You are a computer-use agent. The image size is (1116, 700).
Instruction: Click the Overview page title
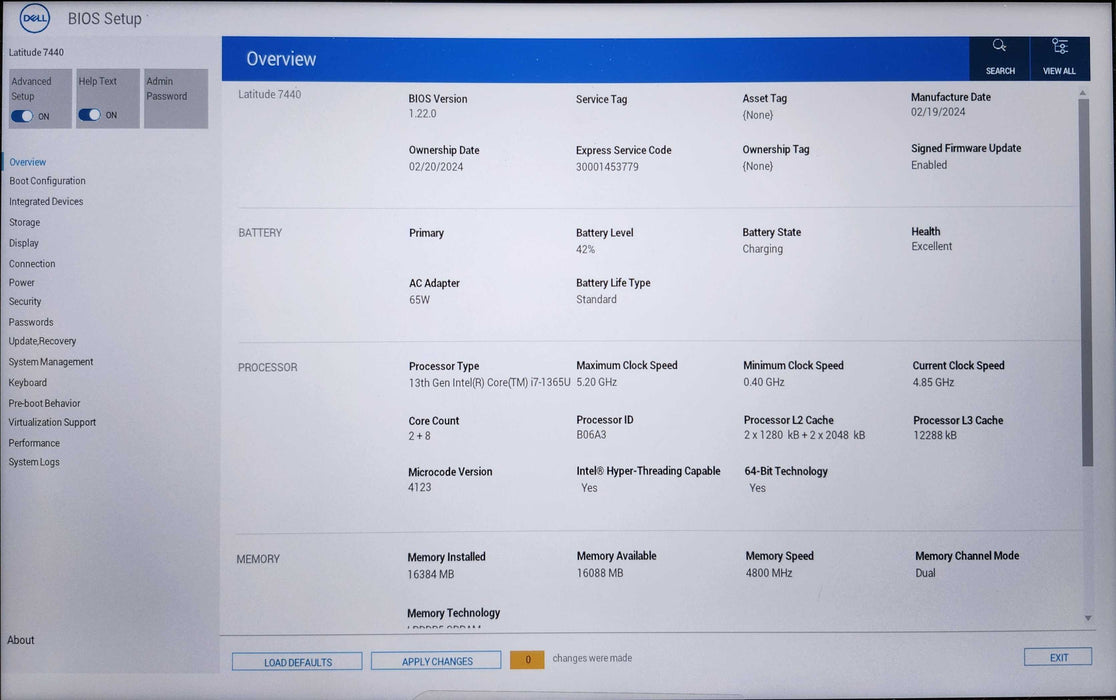click(x=281, y=59)
